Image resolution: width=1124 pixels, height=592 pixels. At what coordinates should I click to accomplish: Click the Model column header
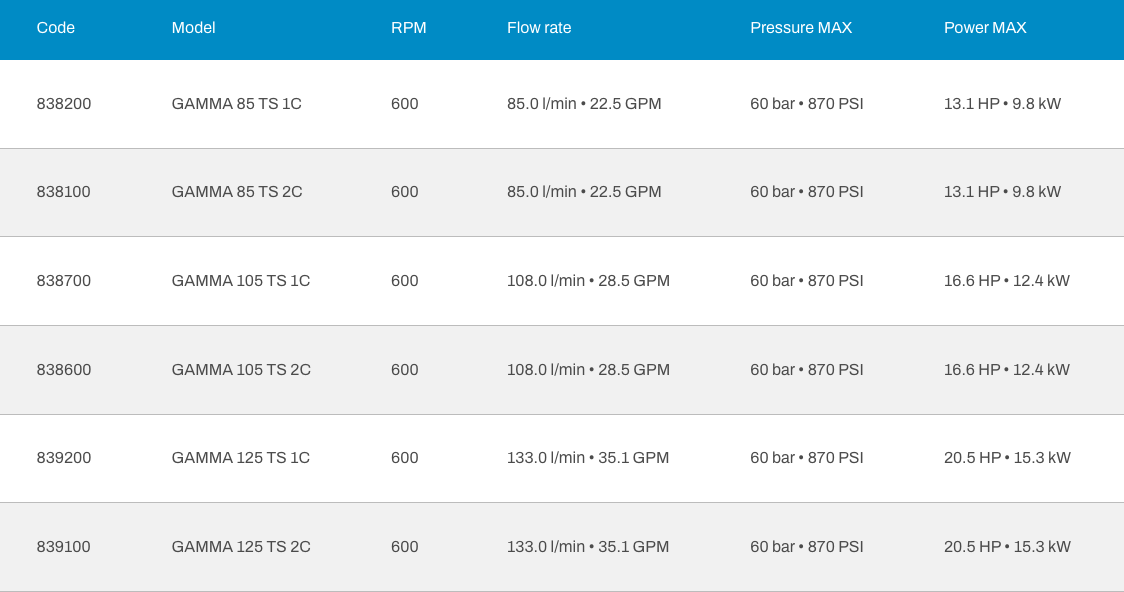coord(194,28)
